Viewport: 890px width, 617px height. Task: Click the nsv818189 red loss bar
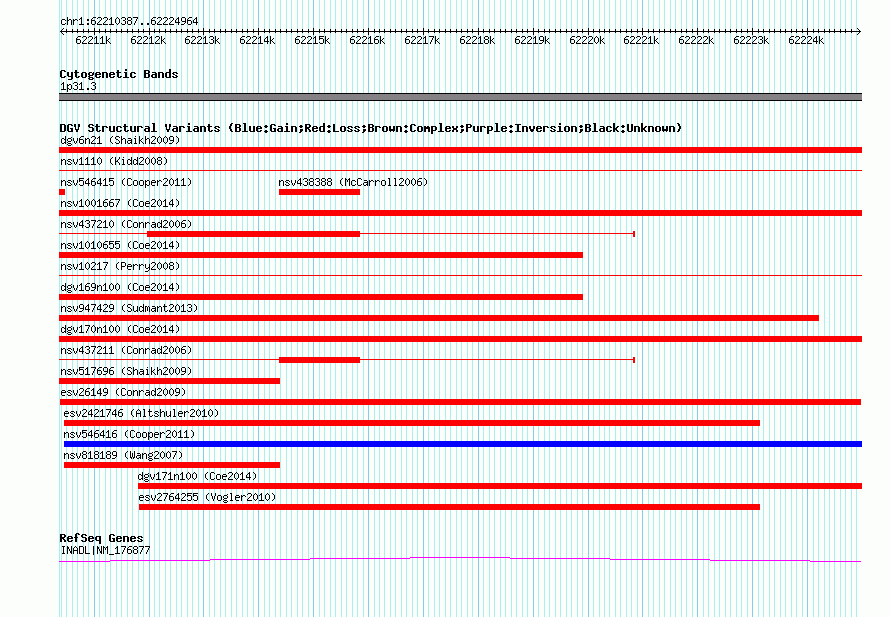172,465
